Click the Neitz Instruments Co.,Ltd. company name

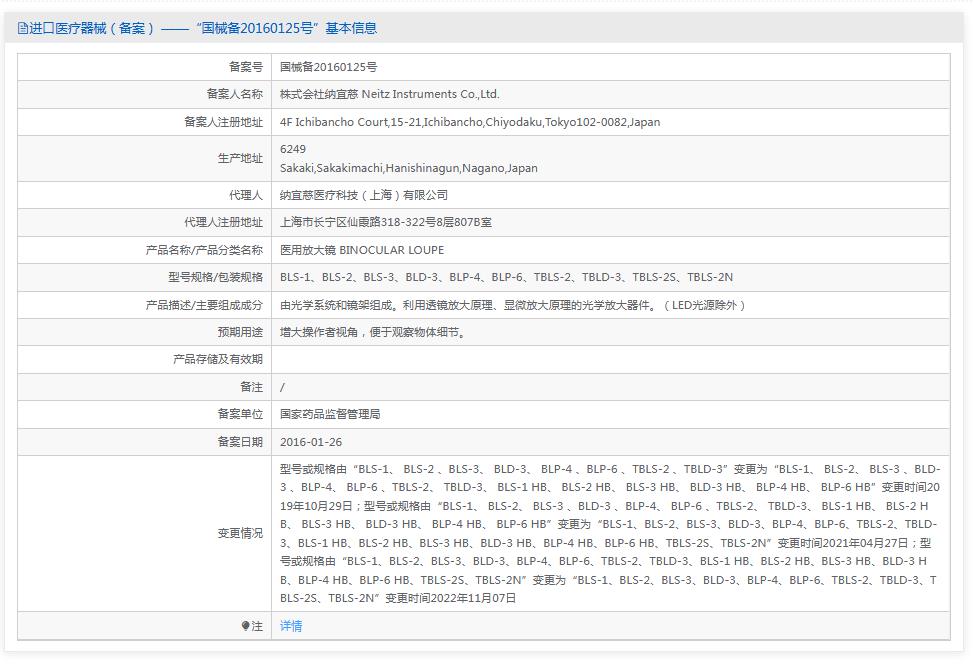pos(389,94)
